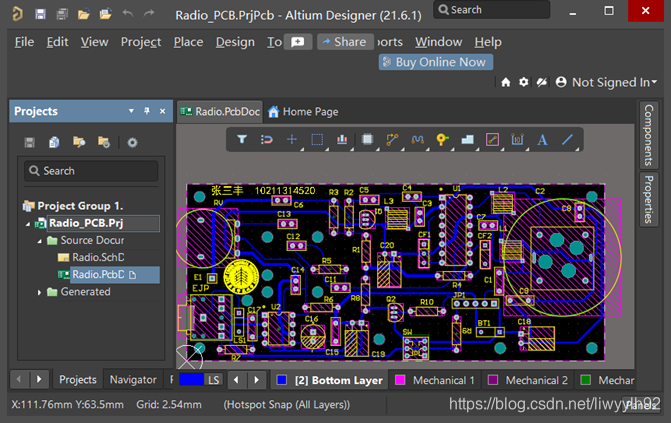Expand the Generated folder
The height and width of the screenshot is (423, 671).
point(40,292)
